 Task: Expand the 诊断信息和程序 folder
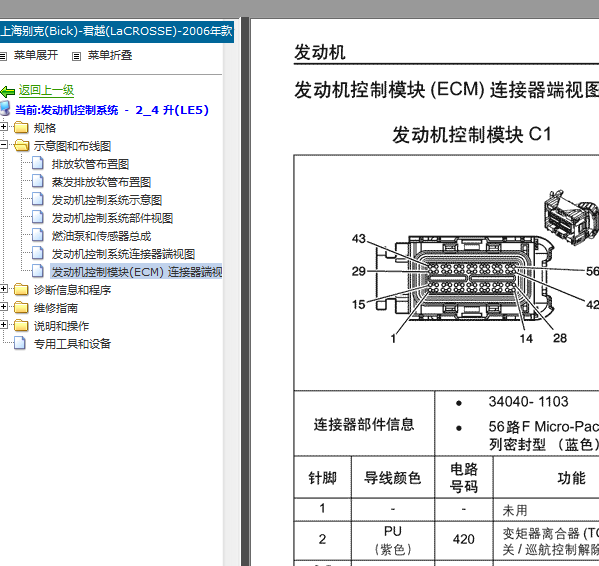(x=4, y=289)
